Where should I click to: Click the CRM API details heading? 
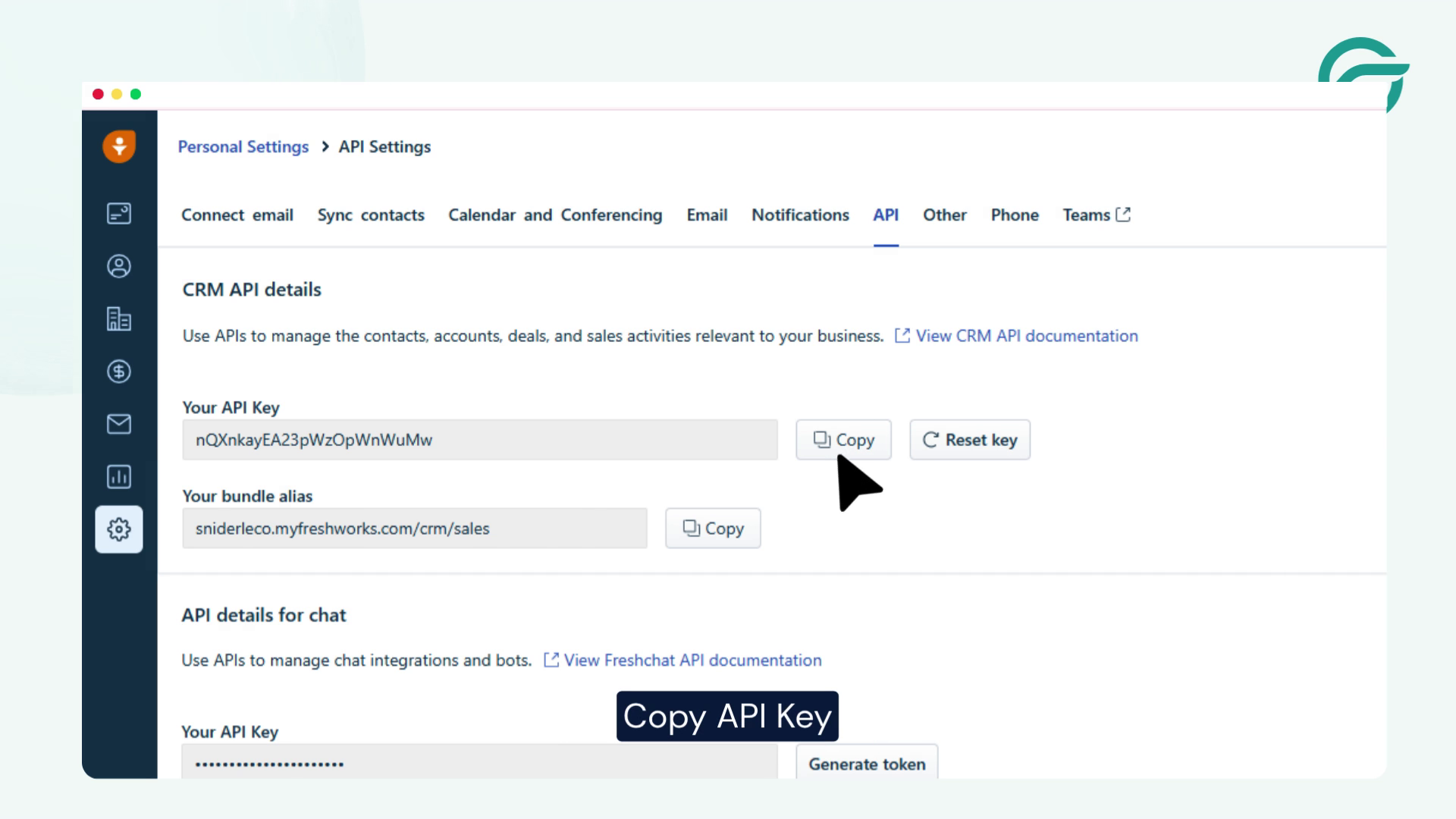(x=252, y=290)
